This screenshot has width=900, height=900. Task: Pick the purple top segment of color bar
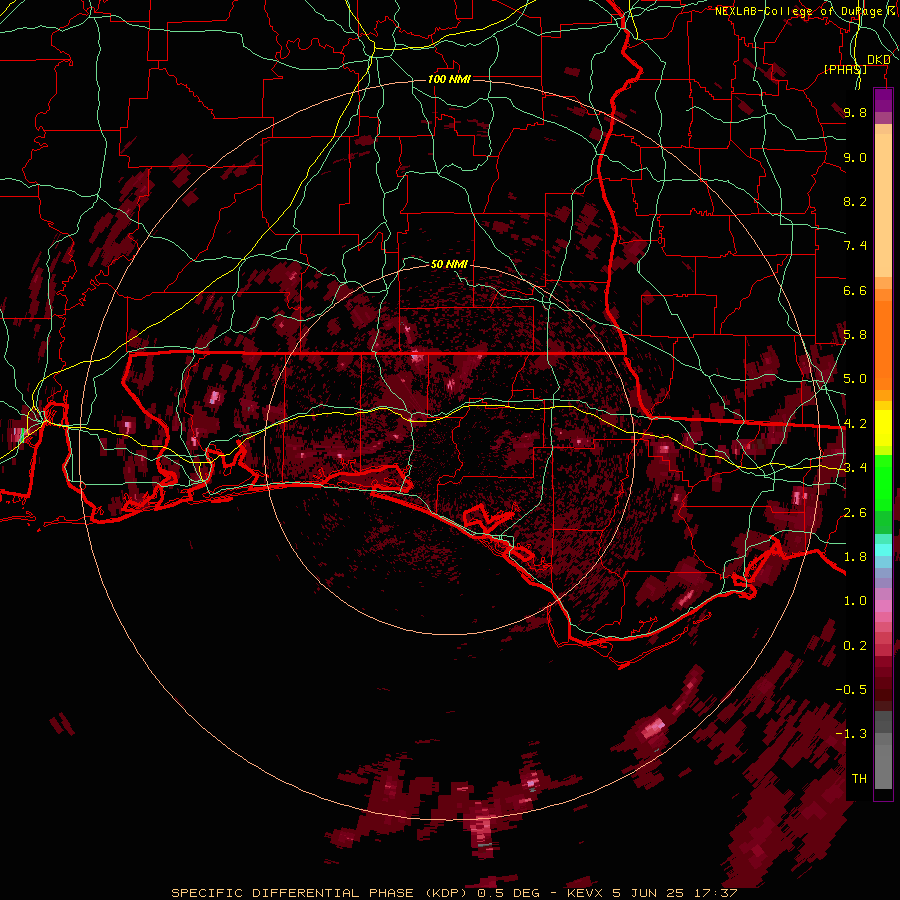[x=883, y=100]
